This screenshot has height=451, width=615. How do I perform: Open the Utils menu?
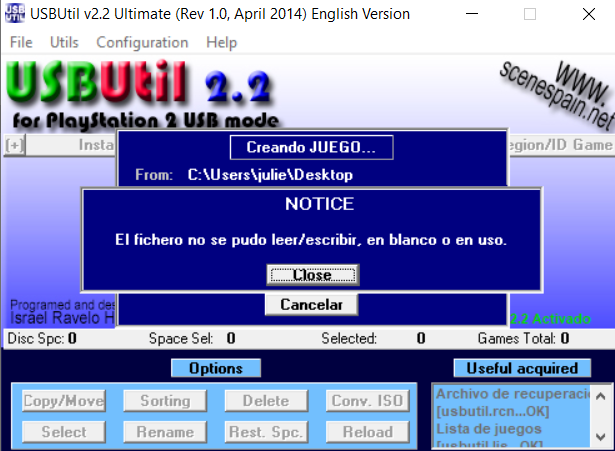point(64,42)
